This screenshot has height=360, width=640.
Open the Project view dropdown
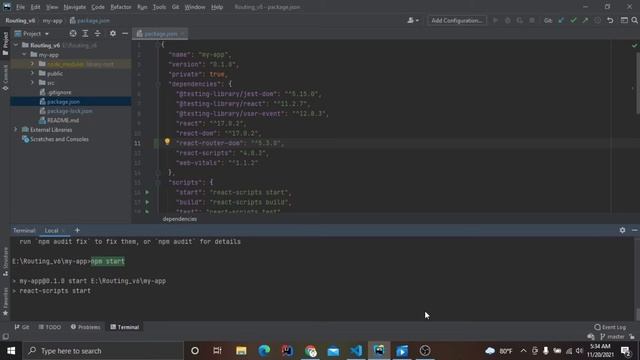pos(32,34)
